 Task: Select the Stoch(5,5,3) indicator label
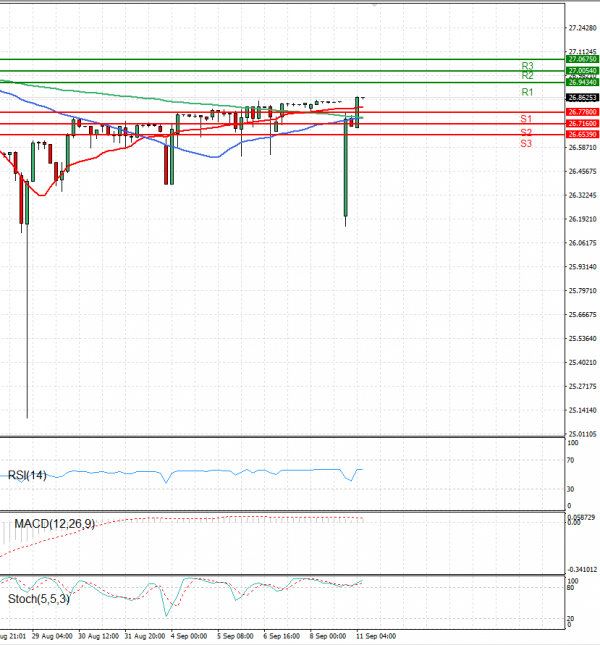click(39, 599)
